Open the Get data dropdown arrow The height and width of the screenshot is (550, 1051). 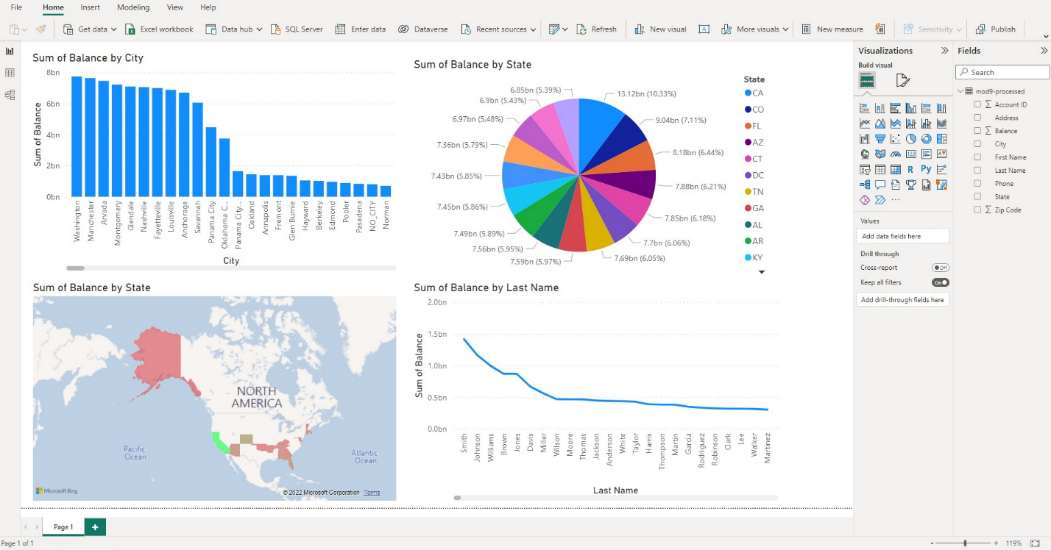(113, 29)
